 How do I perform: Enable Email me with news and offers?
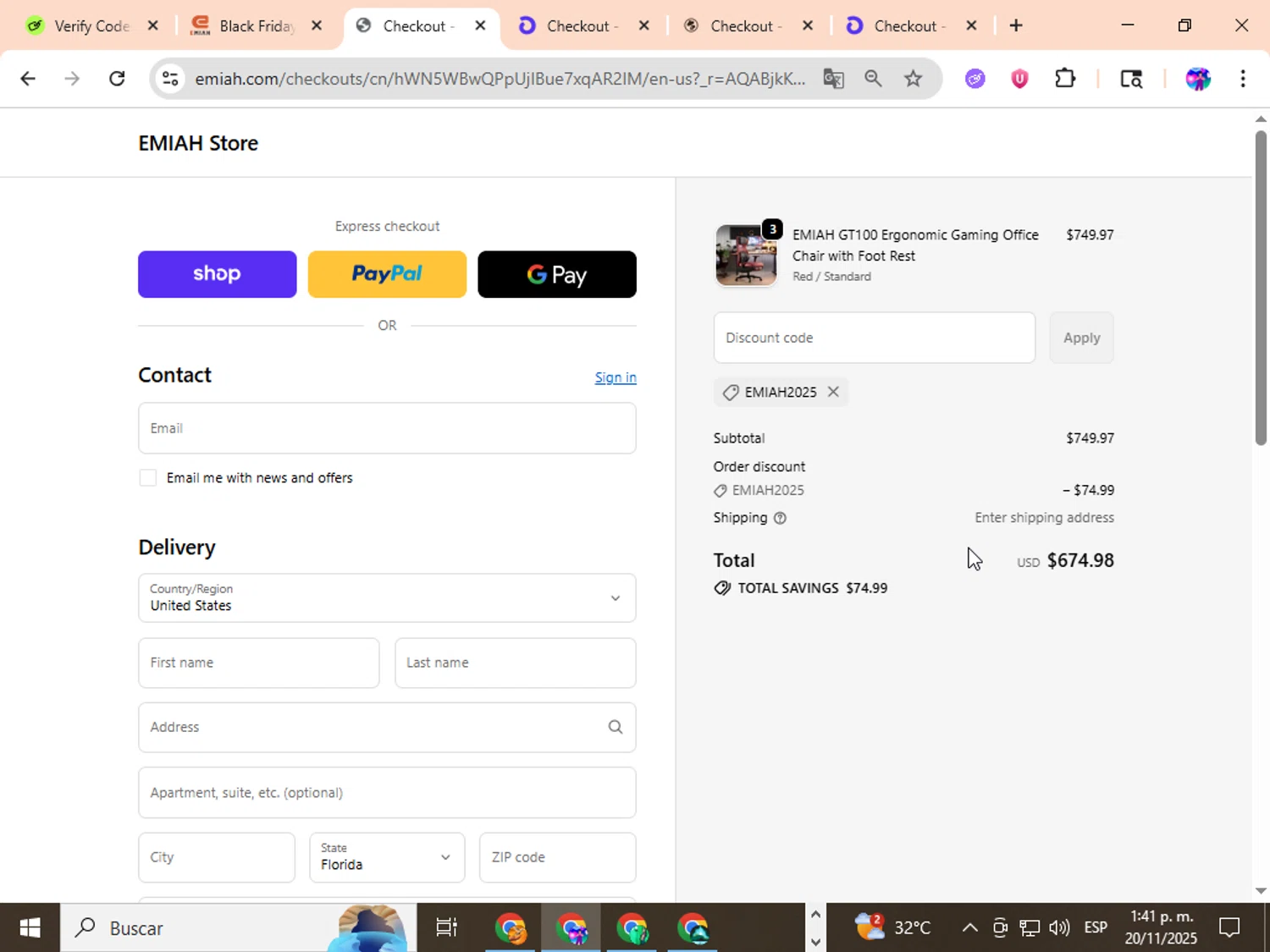(x=148, y=478)
